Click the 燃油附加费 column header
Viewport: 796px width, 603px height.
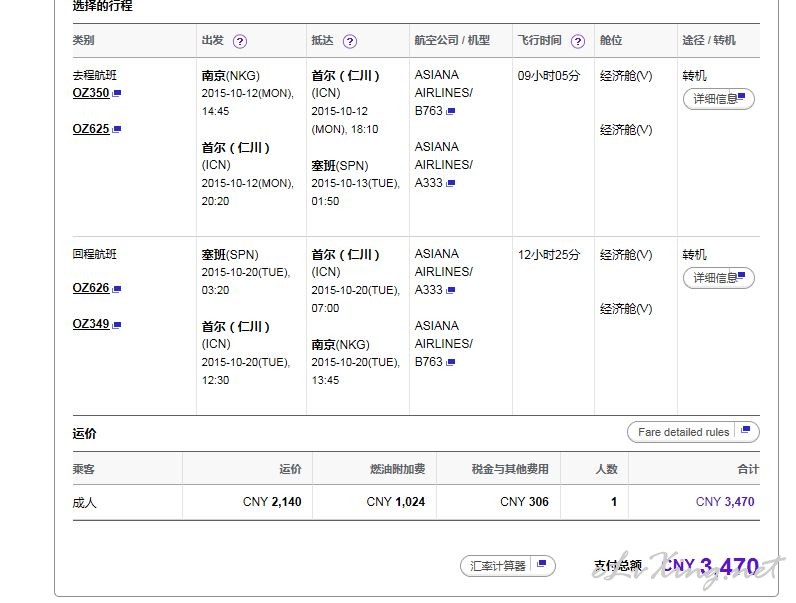click(x=397, y=469)
